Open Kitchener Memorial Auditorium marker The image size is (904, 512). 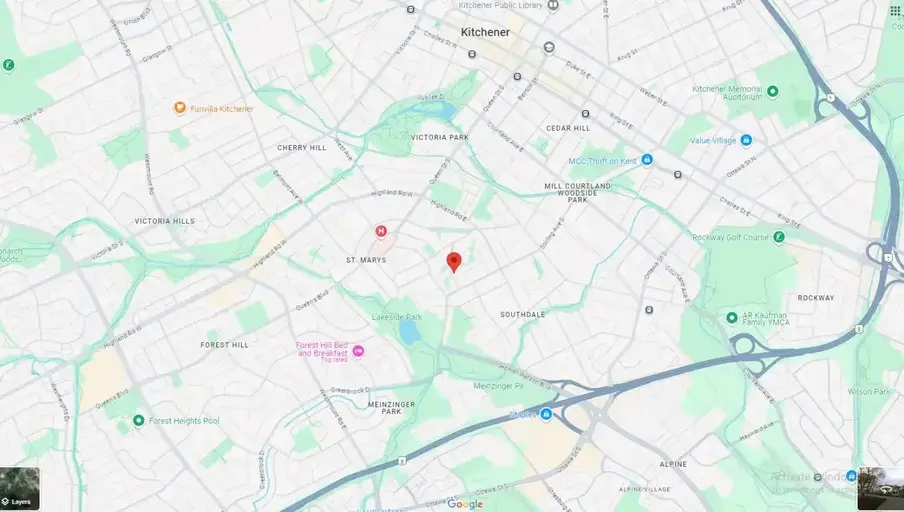[x=773, y=91]
